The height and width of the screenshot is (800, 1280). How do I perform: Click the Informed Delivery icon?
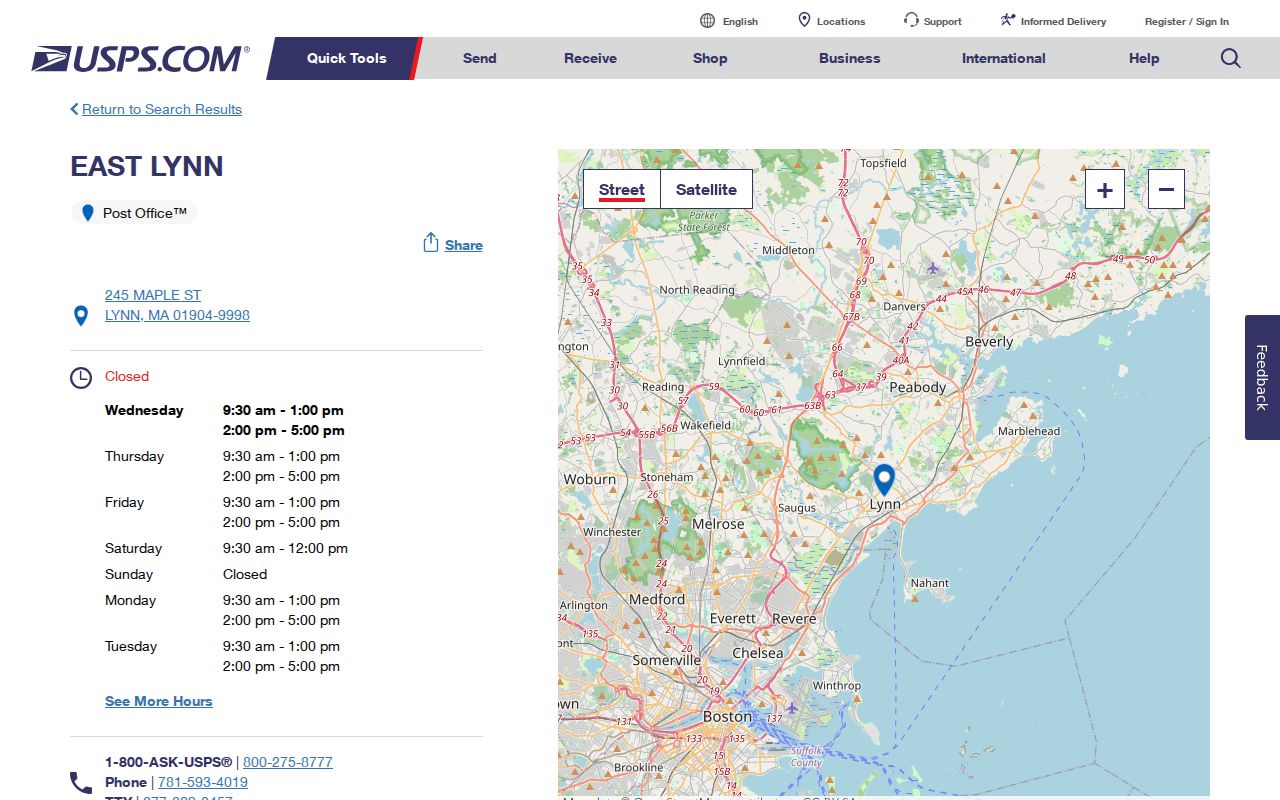click(1008, 20)
